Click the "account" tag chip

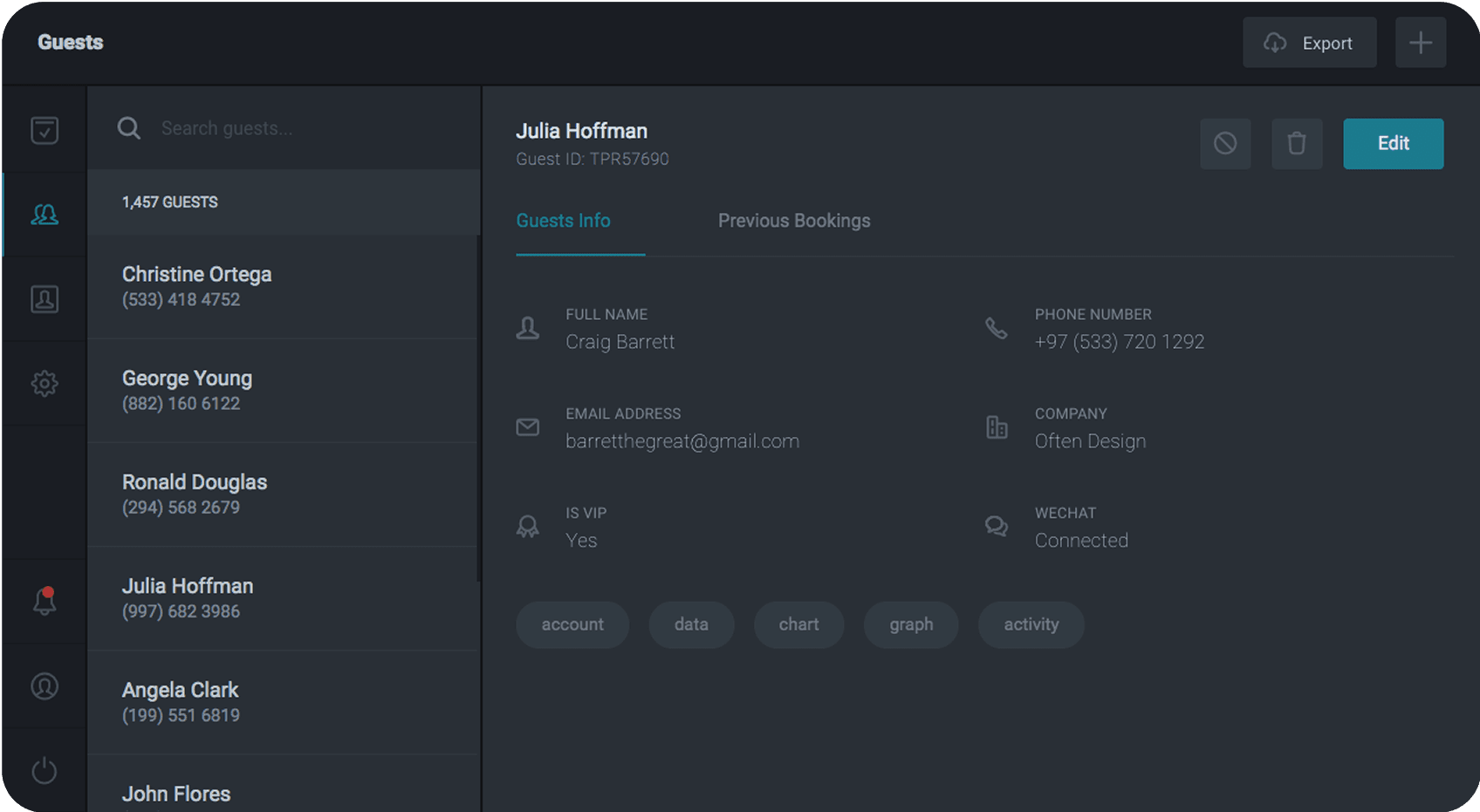[572, 624]
